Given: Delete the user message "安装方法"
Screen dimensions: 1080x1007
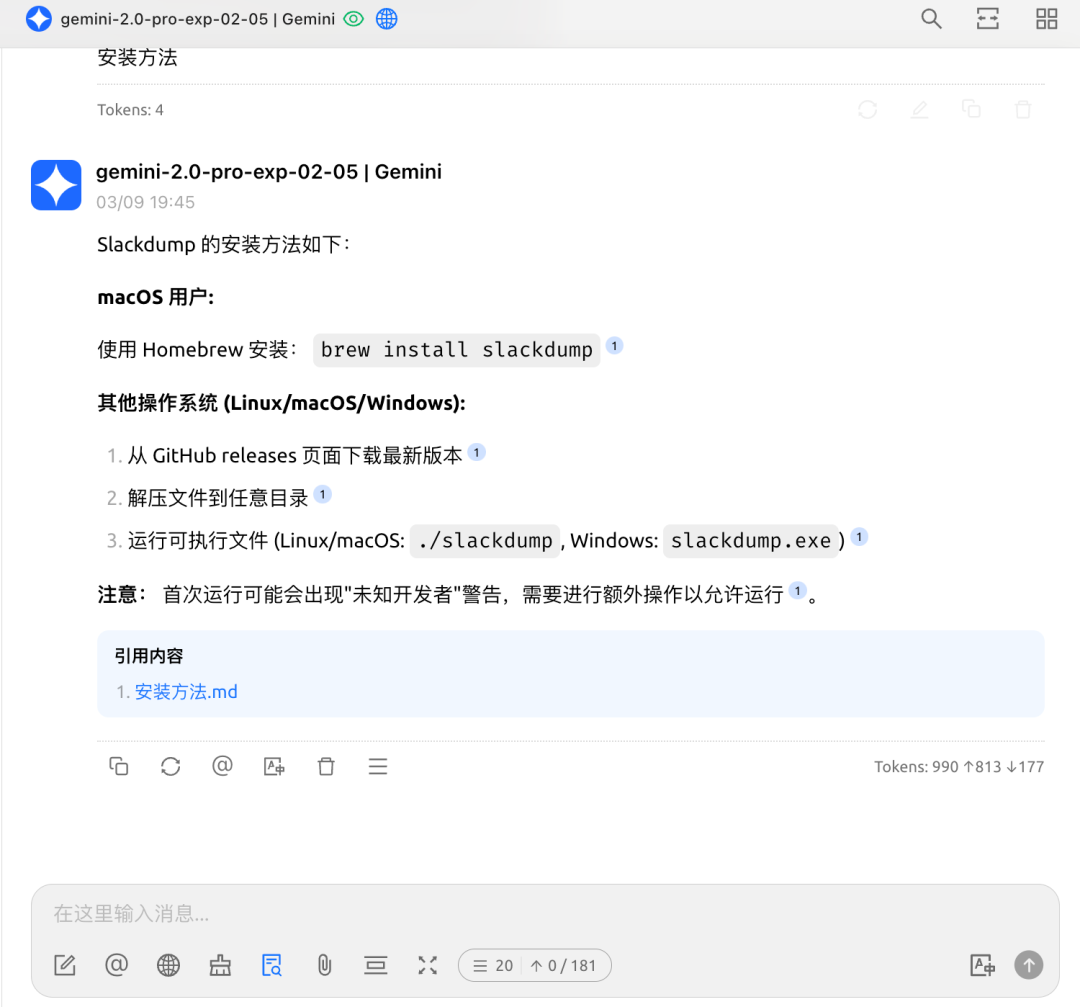Looking at the screenshot, I should tap(1023, 110).
